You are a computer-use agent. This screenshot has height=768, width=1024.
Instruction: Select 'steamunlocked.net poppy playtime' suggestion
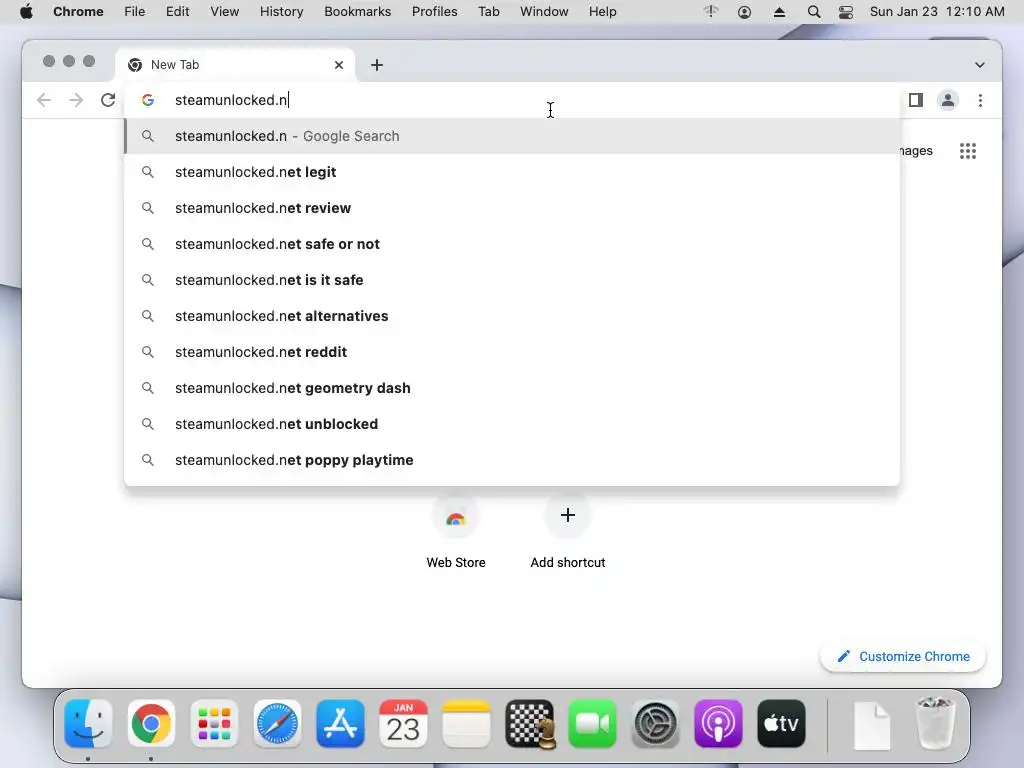(x=512, y=460)
